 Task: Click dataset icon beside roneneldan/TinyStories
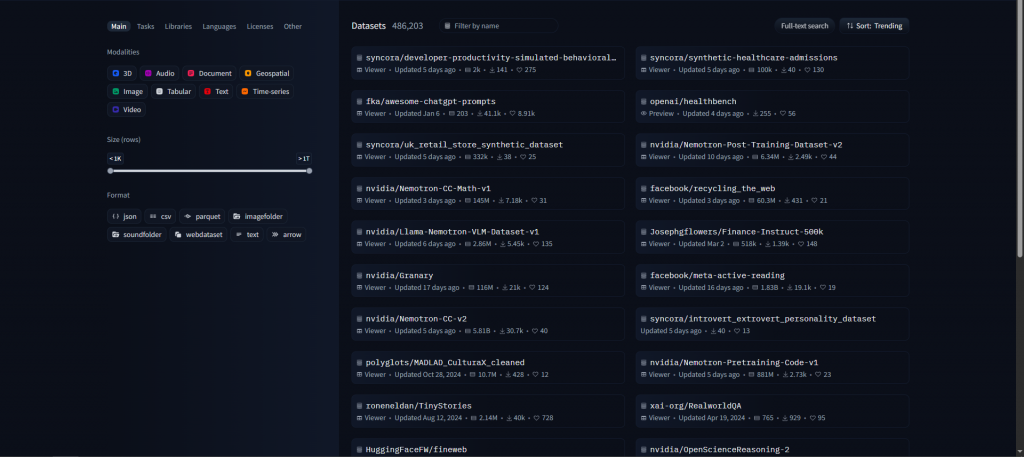(359, 405)
